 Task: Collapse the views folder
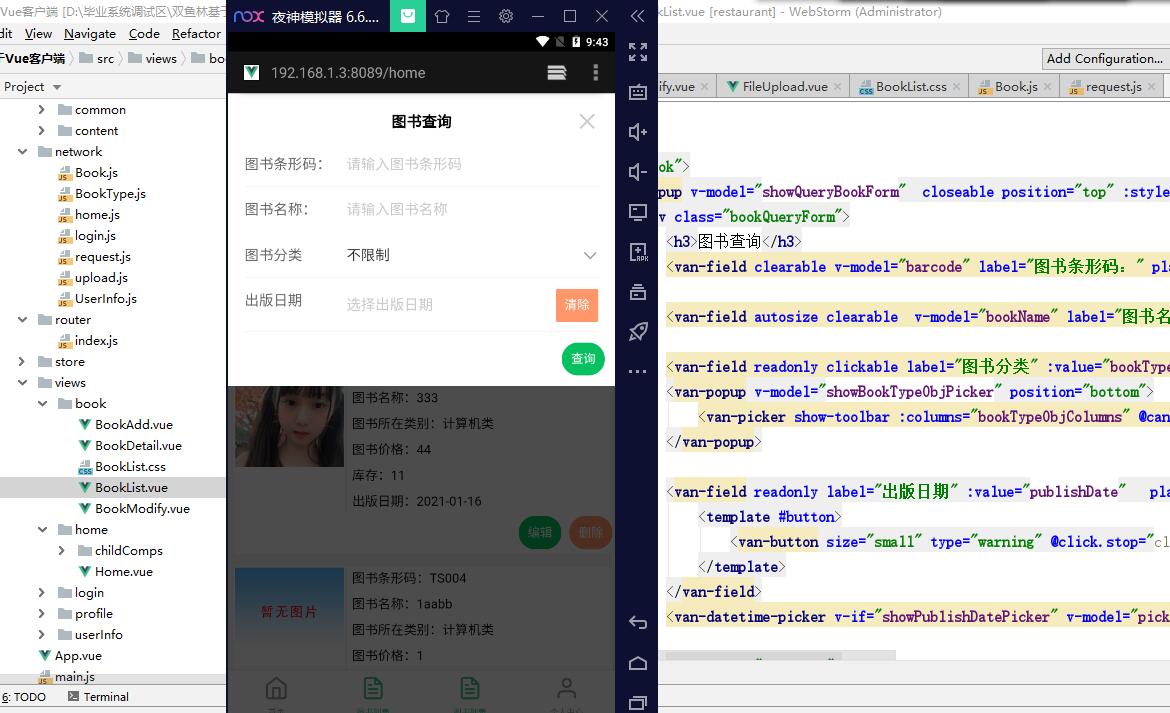(x=22, y=383)
